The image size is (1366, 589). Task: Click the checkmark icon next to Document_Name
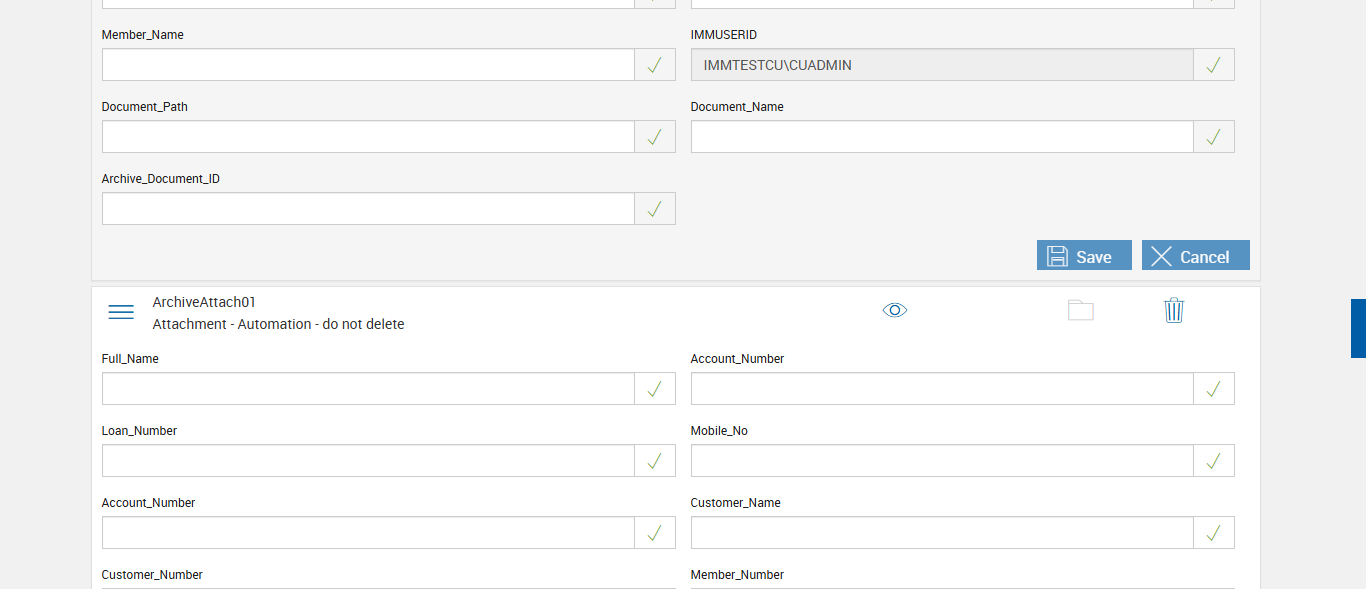[1213, 137]
